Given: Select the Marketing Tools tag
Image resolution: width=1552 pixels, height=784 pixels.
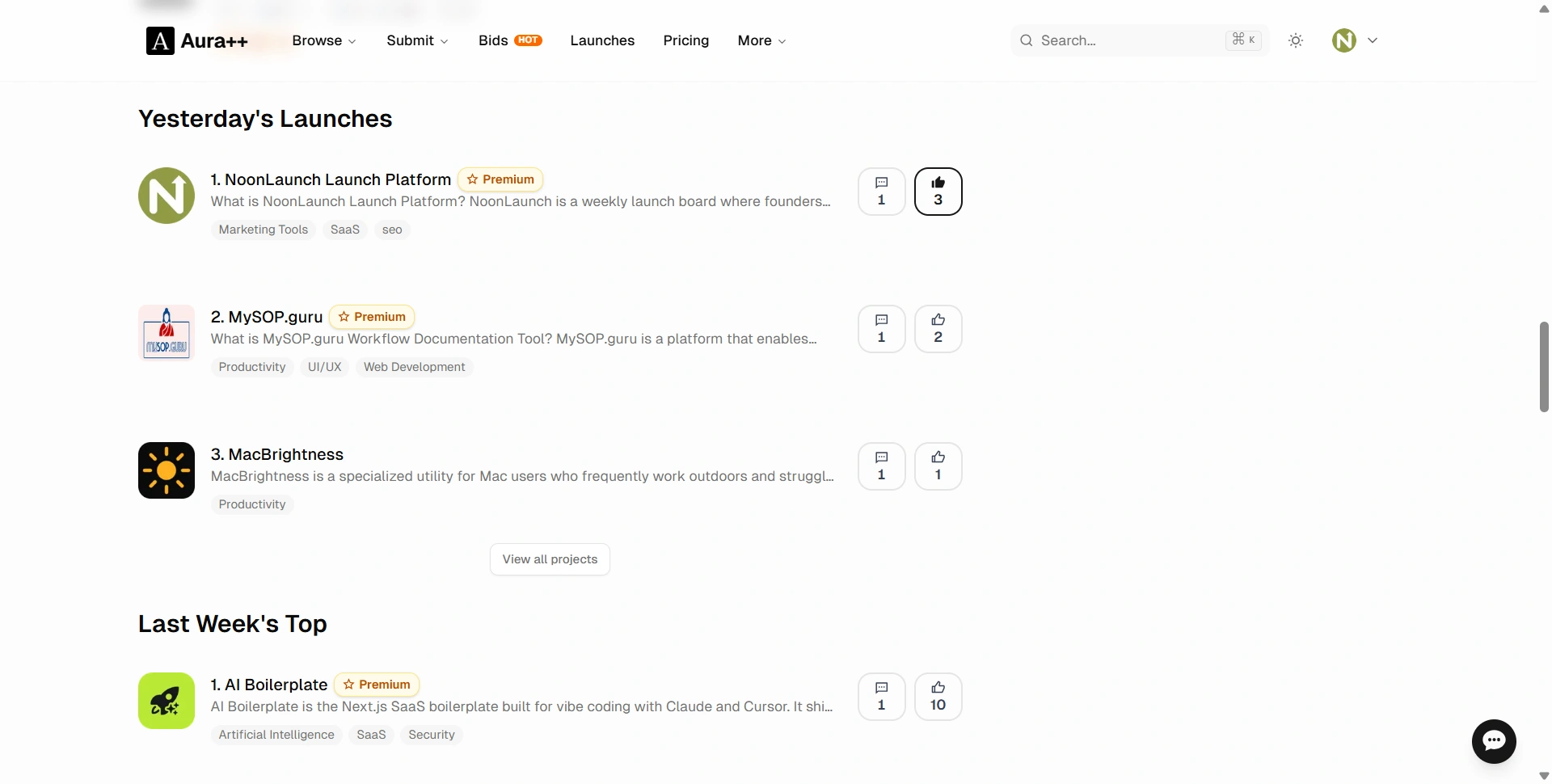Looking at the screenshot, I should pos(264,230).
